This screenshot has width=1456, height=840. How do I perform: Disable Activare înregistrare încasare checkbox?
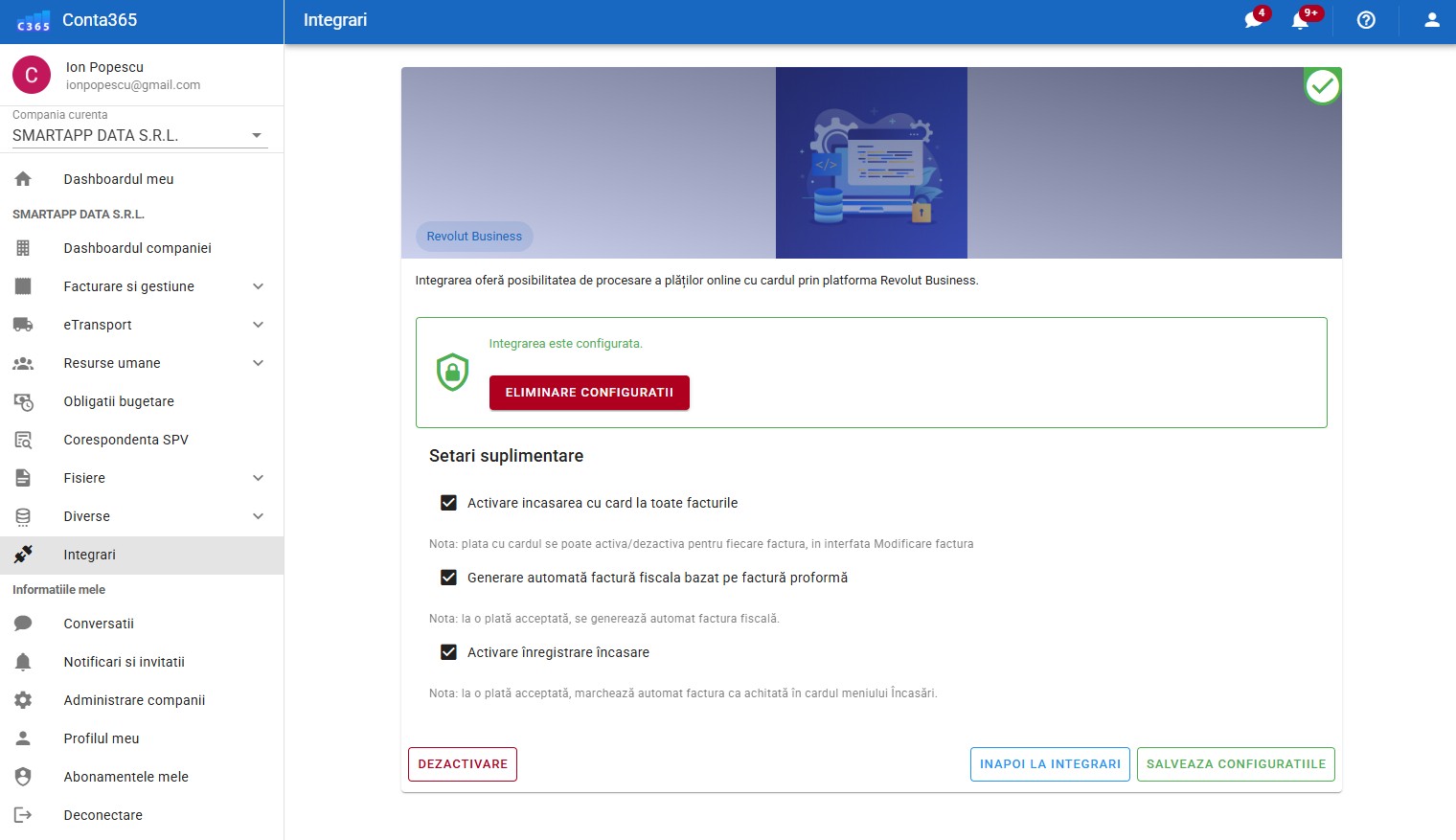tap(448, 652)
